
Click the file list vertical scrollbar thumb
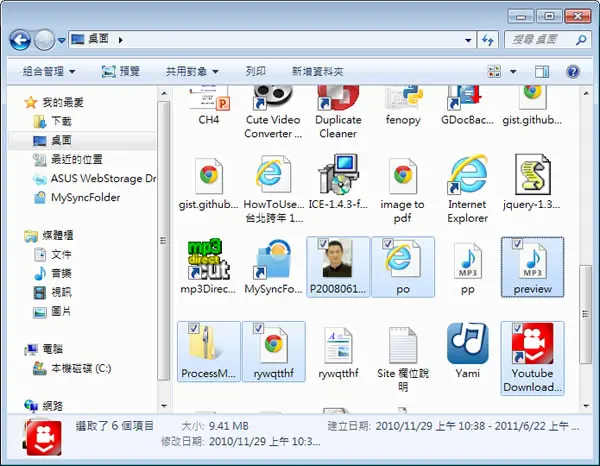(x=585, y=314)
